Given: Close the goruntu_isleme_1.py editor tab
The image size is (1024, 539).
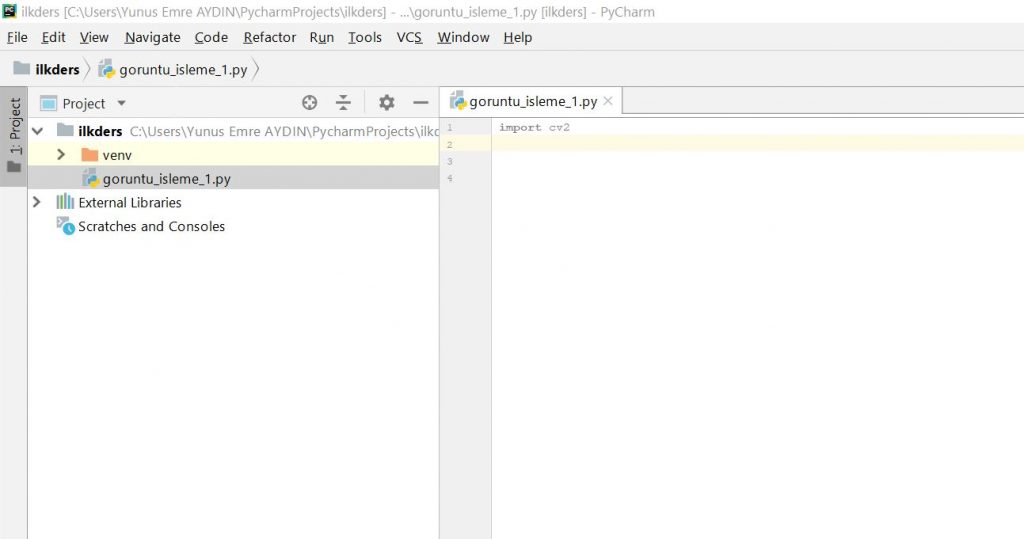Looking at the screenshot, I should point(608,101).
